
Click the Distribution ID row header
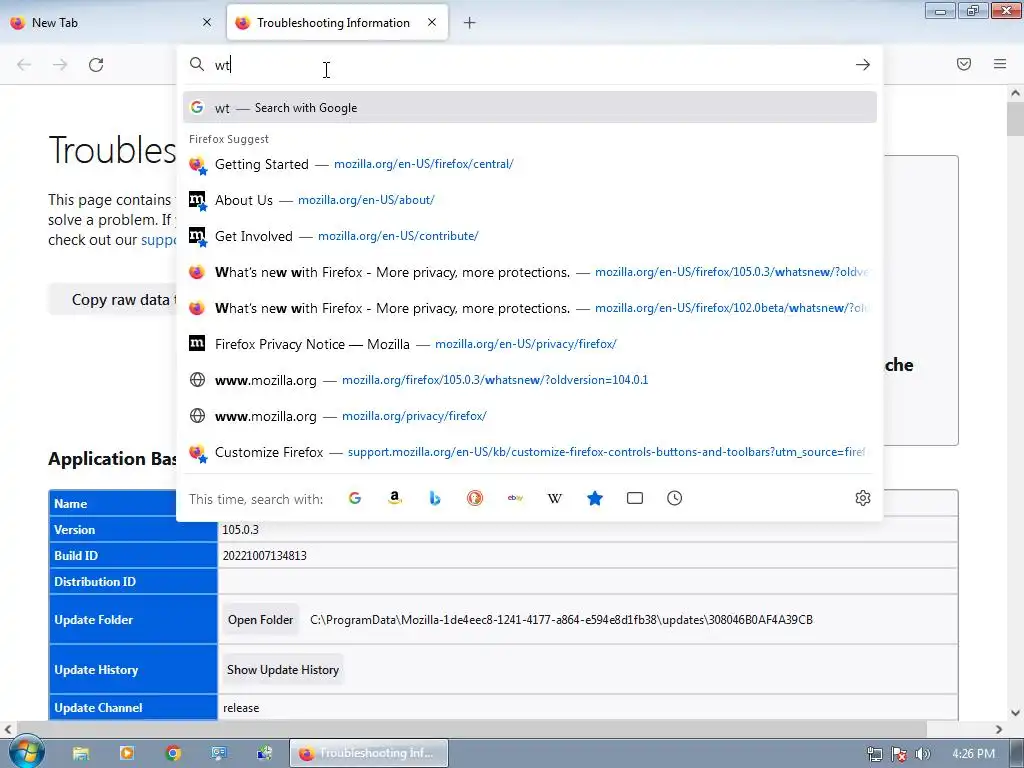click(133, 581)
